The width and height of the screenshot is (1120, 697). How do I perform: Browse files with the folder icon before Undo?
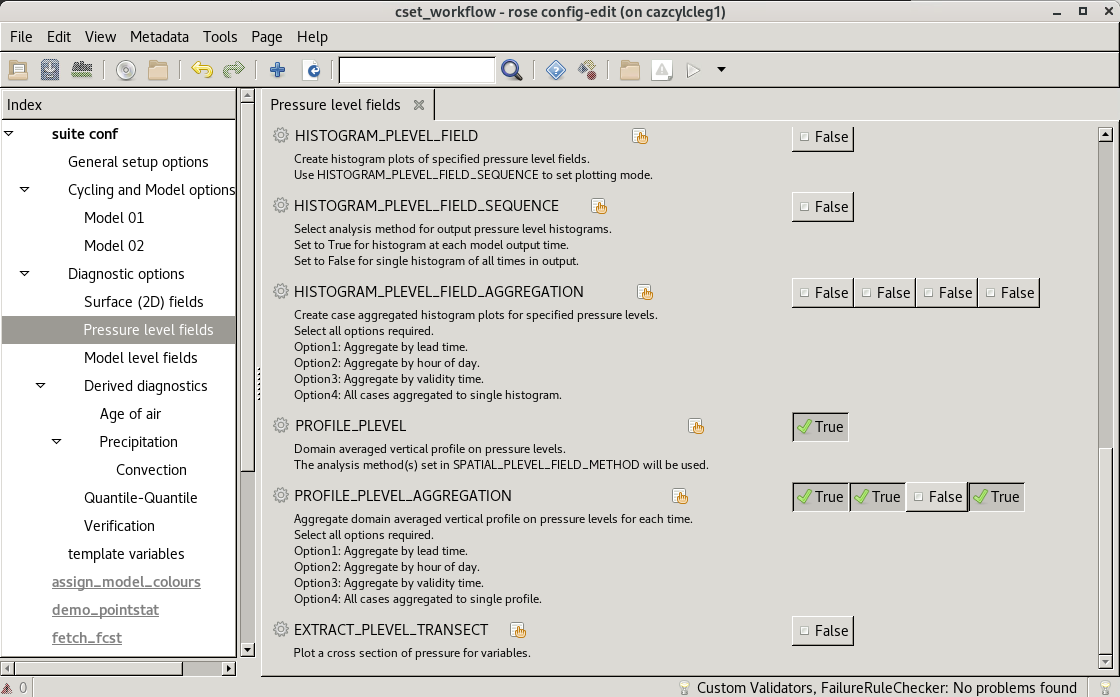(x=158, y=70)
